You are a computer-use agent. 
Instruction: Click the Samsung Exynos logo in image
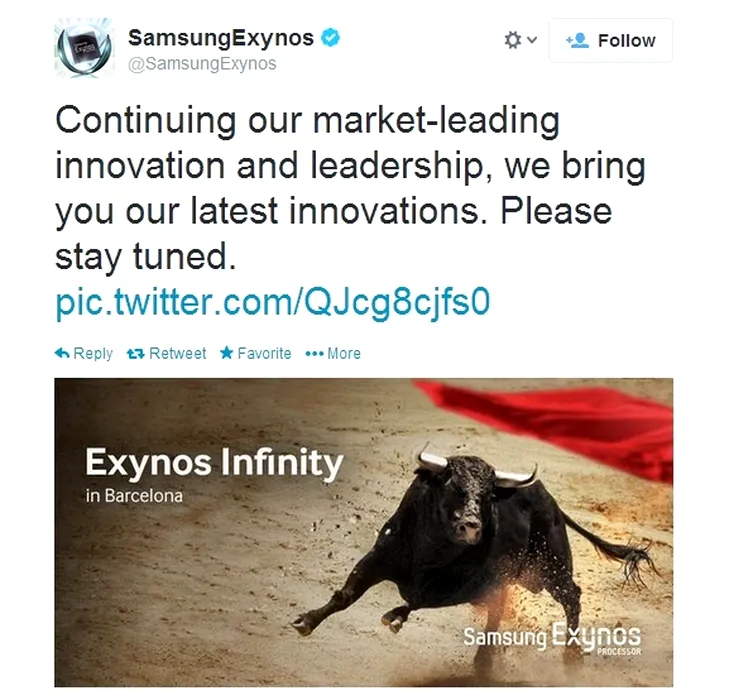(552, 639)
